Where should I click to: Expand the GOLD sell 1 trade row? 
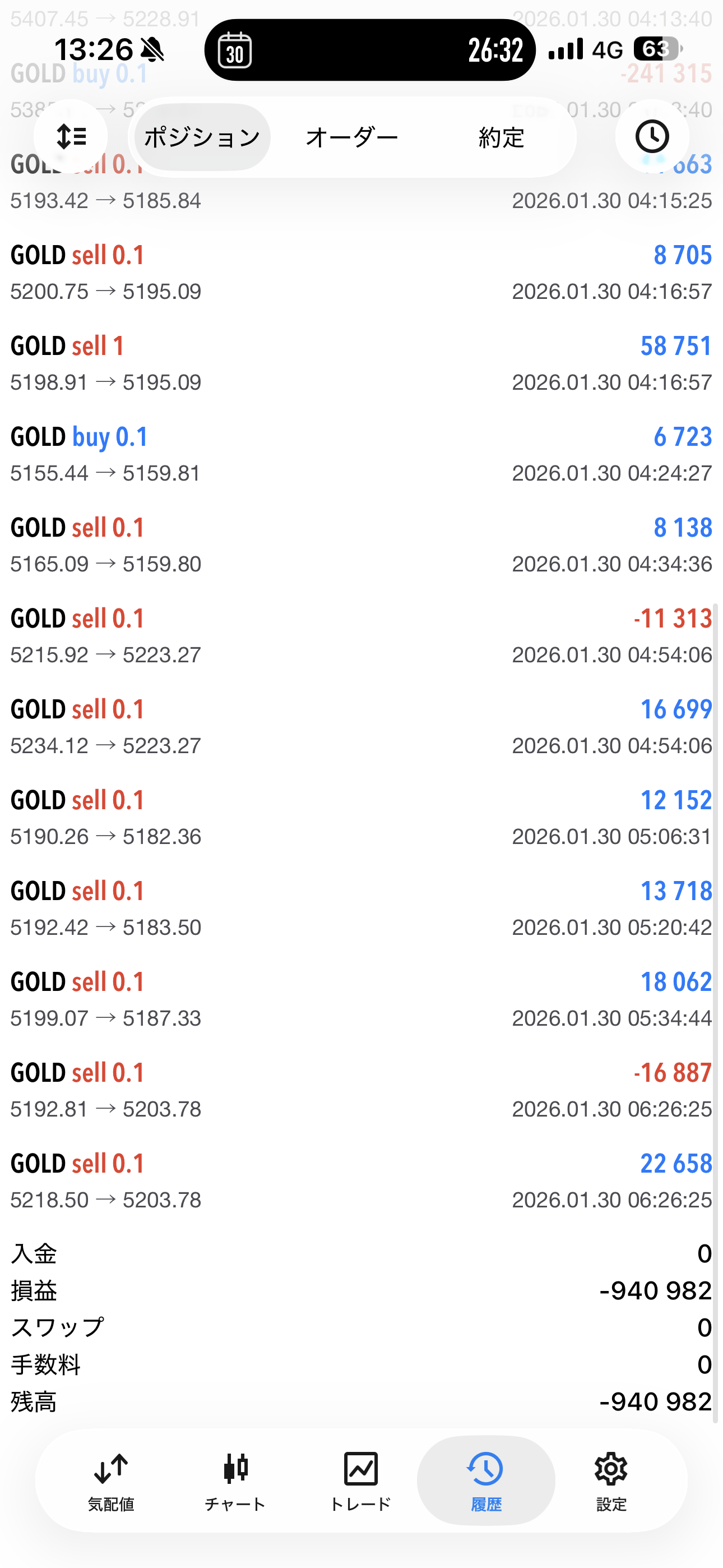point(361,363)
